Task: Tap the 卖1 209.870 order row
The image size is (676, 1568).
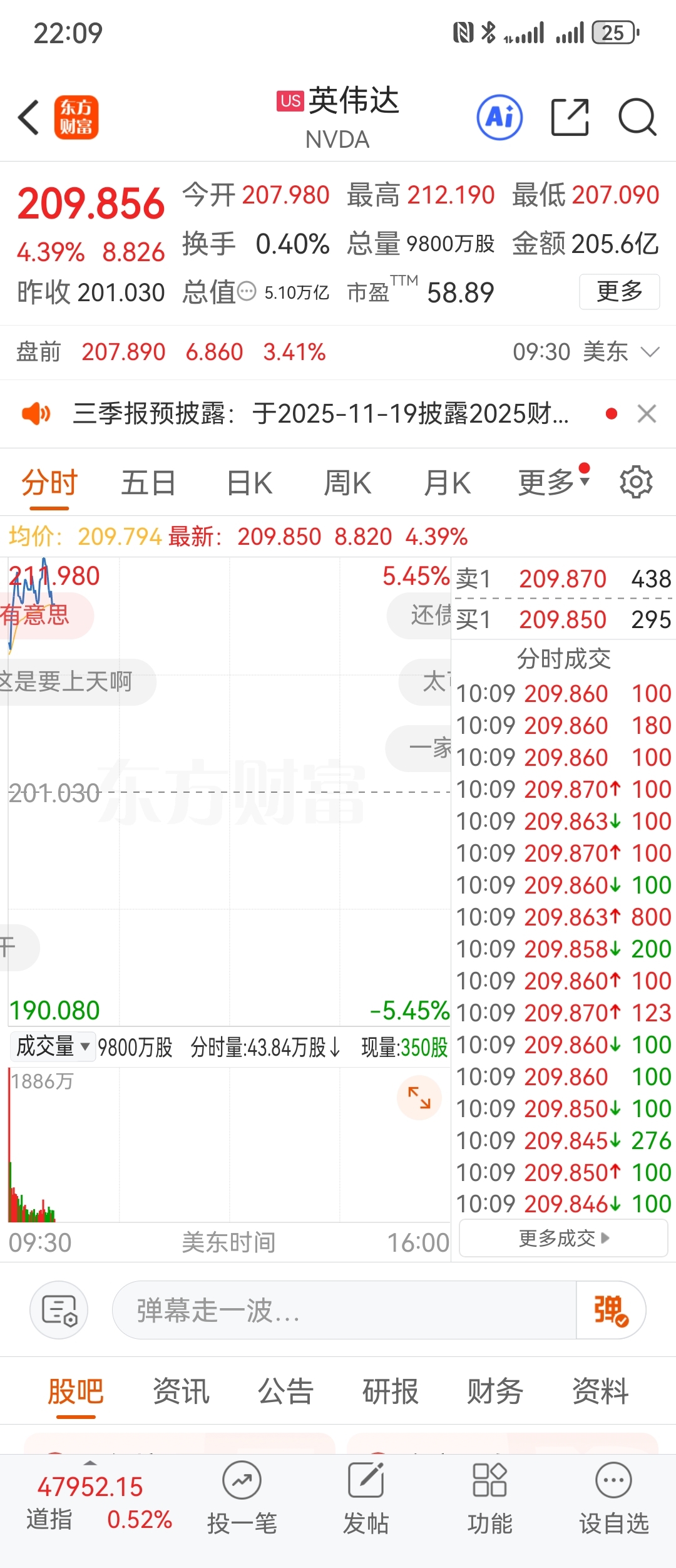Action: (x=563, y=579)
